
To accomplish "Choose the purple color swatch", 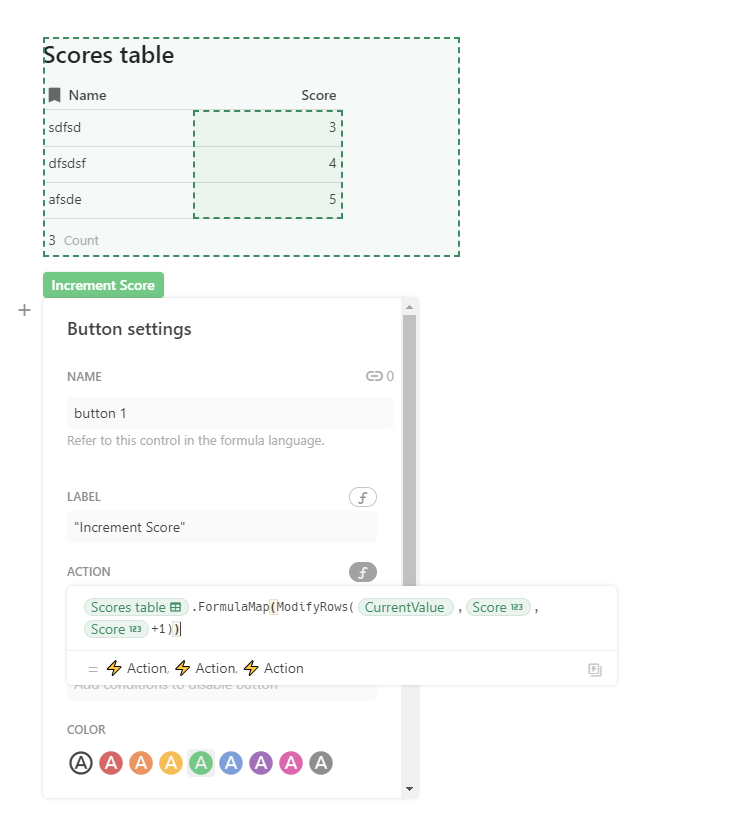I will pyautogui.click(x=261, y=763).
